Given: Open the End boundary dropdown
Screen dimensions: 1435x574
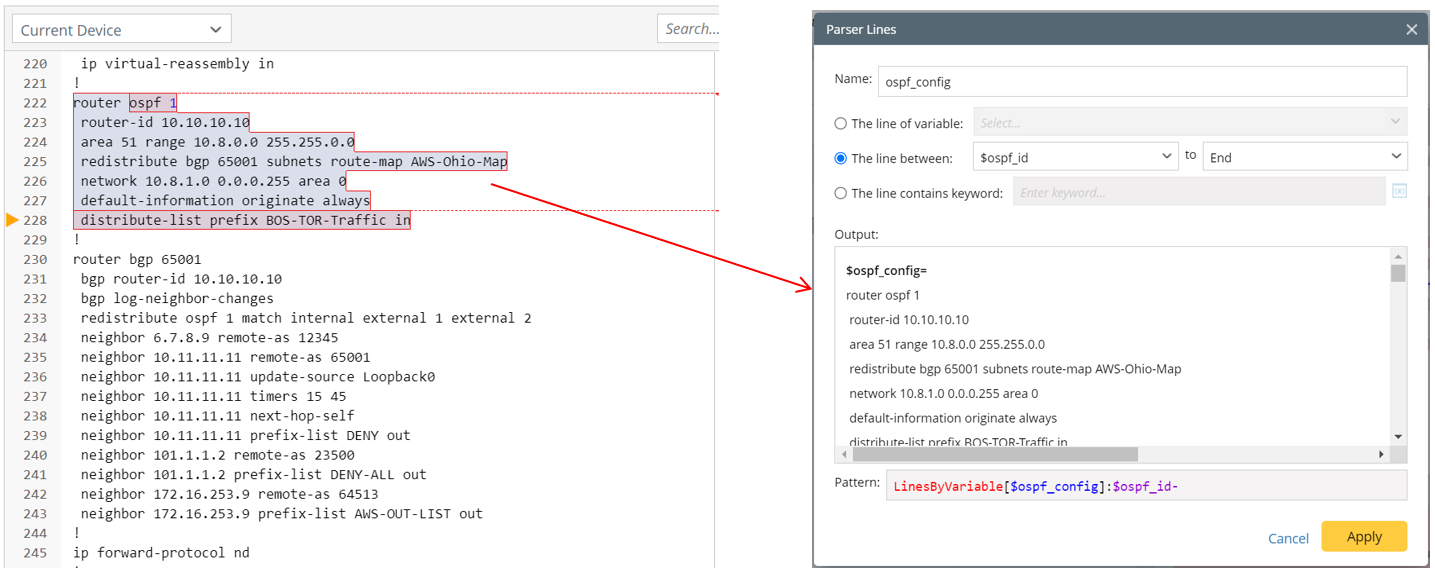Looking at the screenshot, I should [x=1305, y=157].
